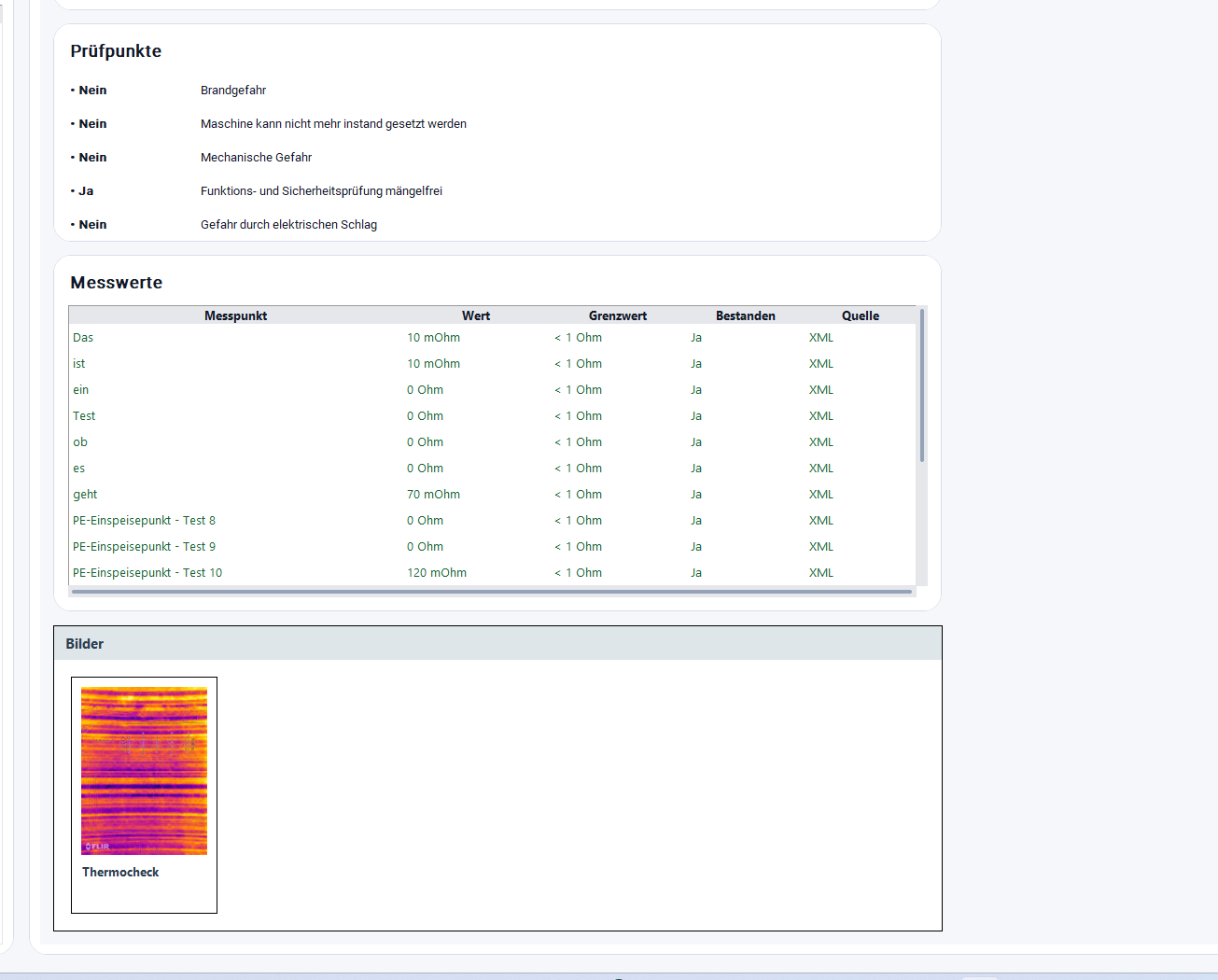Click the Messwerte table vertical scrollbar

point(922,386)
